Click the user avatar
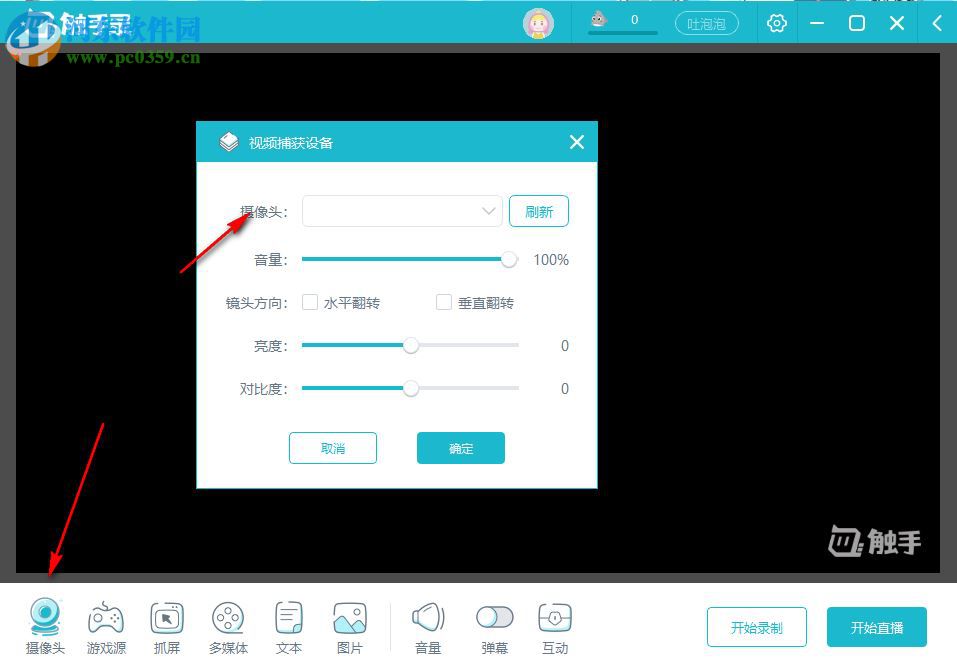Image resolution: width=957 pixels, height=670 pixels. pos(538,23)
